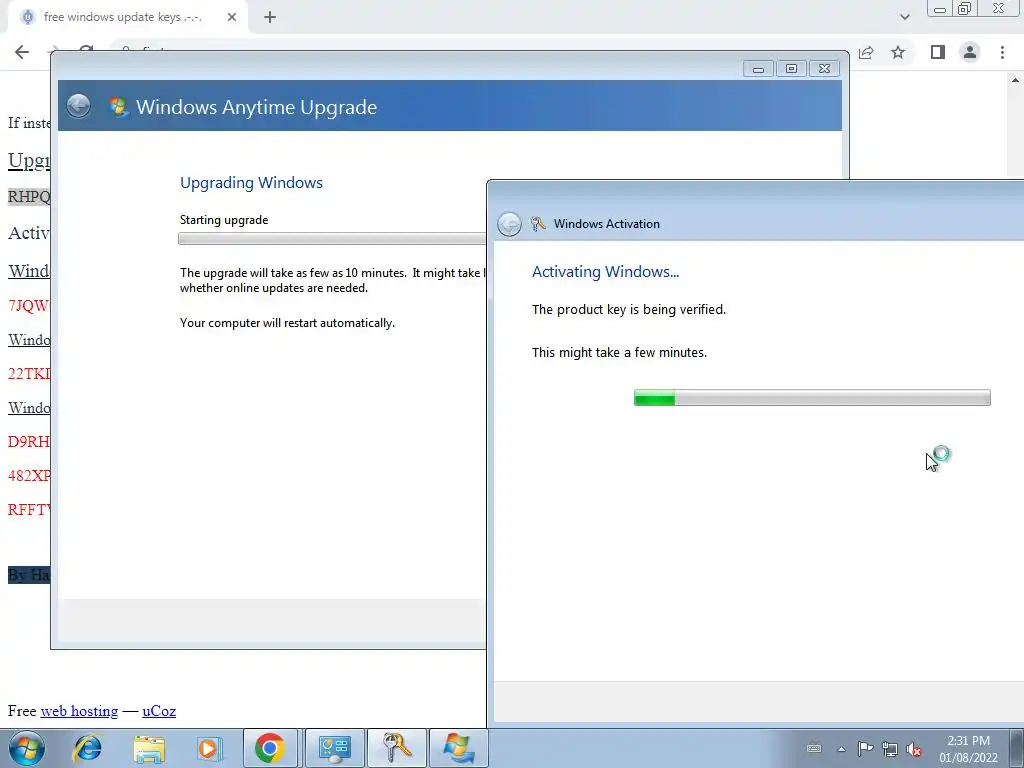
Task: Click scroll up arrow on page scrollbar
Action: [1016, 80]
